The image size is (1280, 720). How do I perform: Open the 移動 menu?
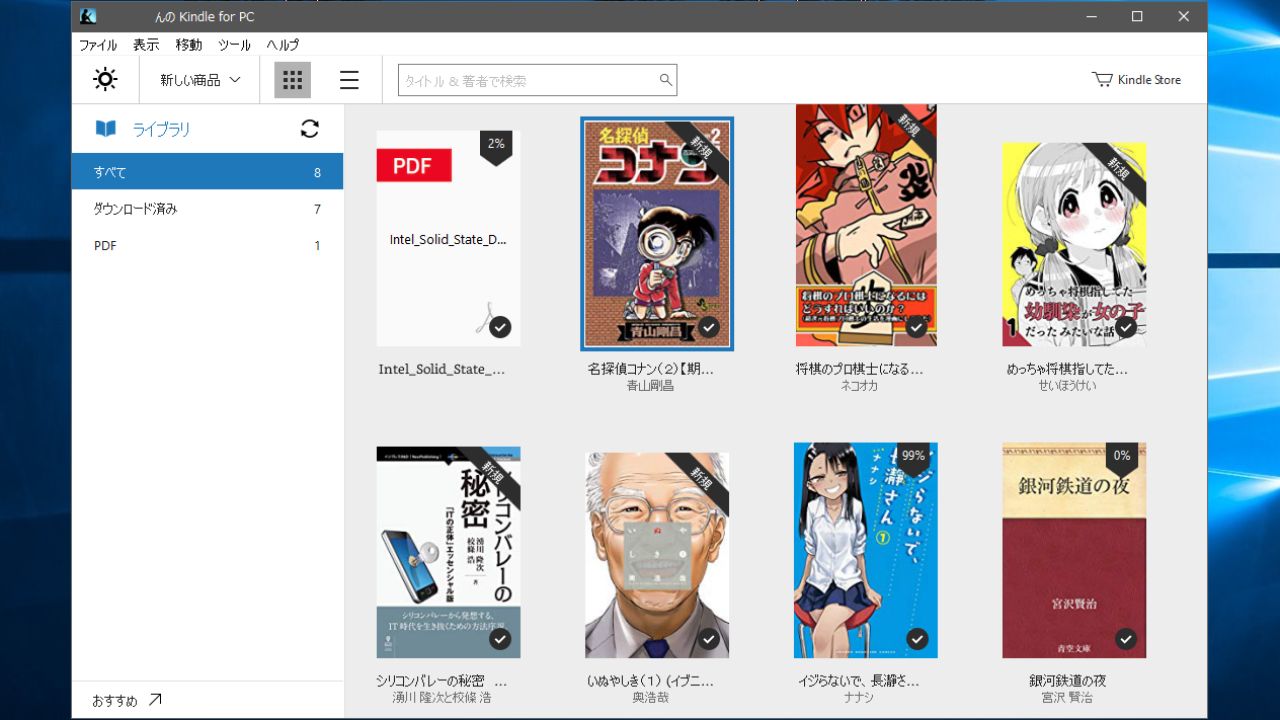(x=189, y=45)
